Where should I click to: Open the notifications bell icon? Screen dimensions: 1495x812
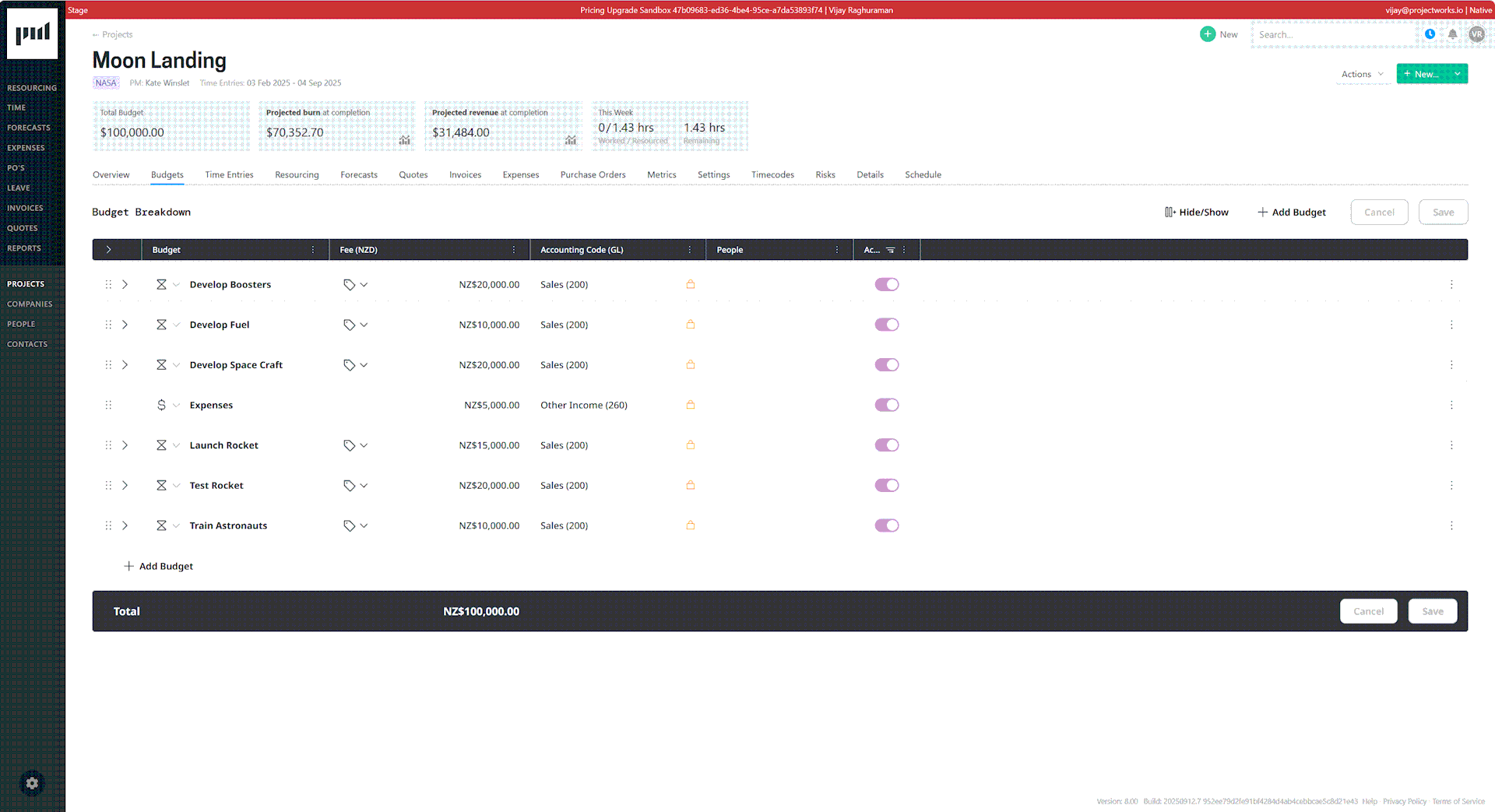(1452, 34)
